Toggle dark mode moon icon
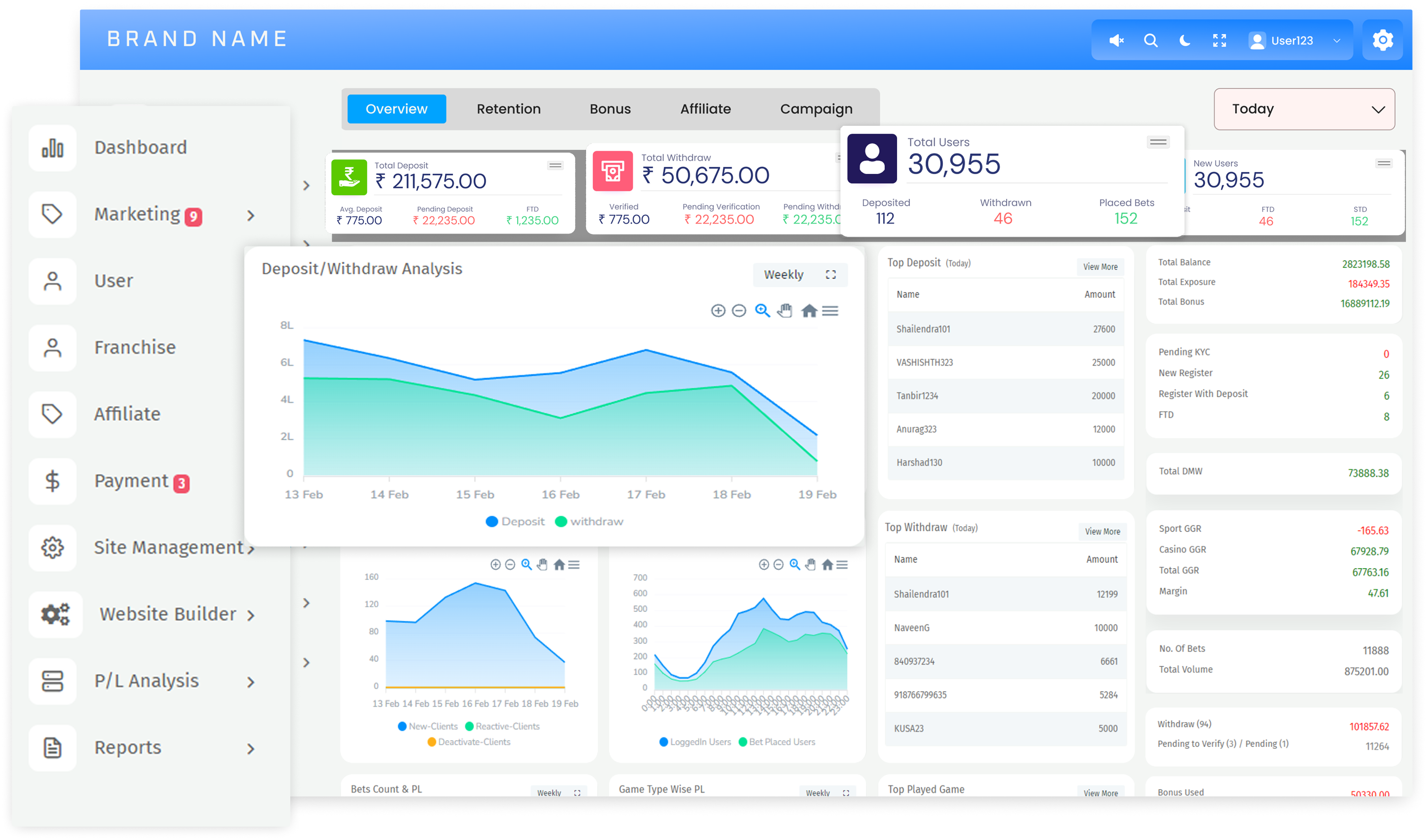 tap(1184, 40)
